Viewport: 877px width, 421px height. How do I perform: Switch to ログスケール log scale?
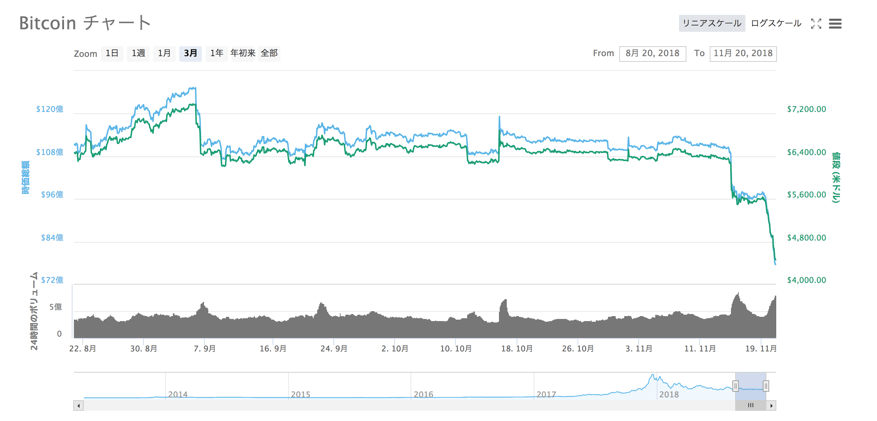point(776,23)
